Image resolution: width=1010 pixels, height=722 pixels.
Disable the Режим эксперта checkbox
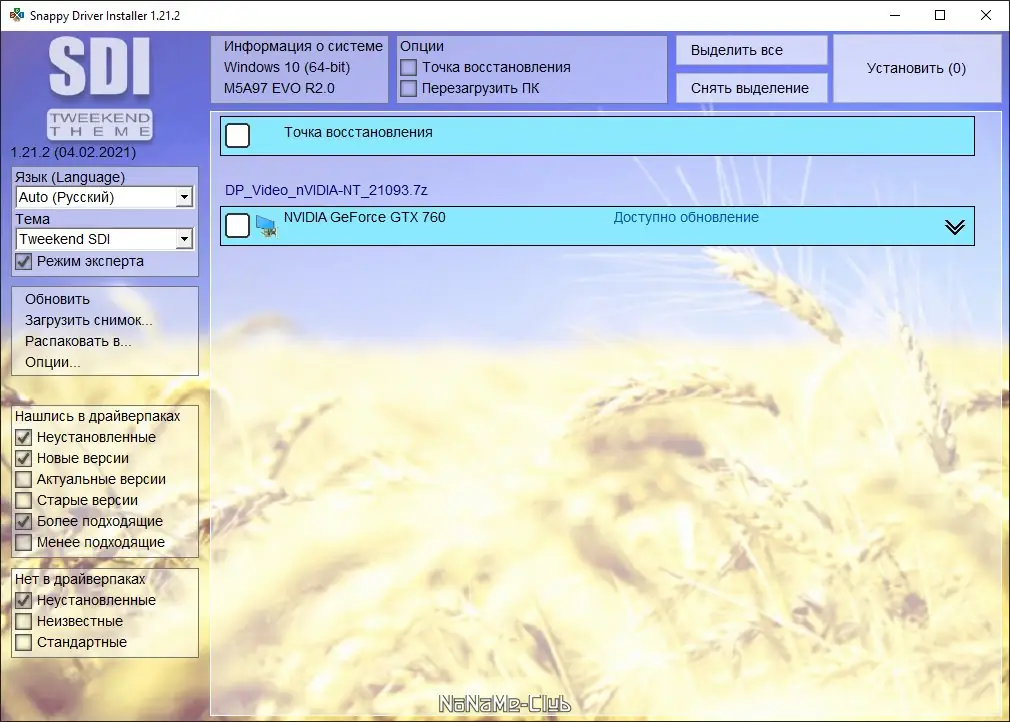coord(22,261)
